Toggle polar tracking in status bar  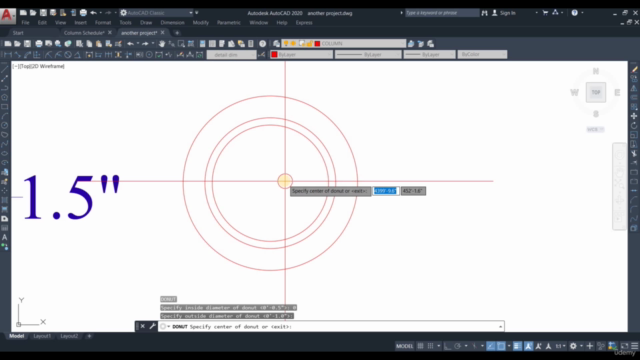[458, 346]
